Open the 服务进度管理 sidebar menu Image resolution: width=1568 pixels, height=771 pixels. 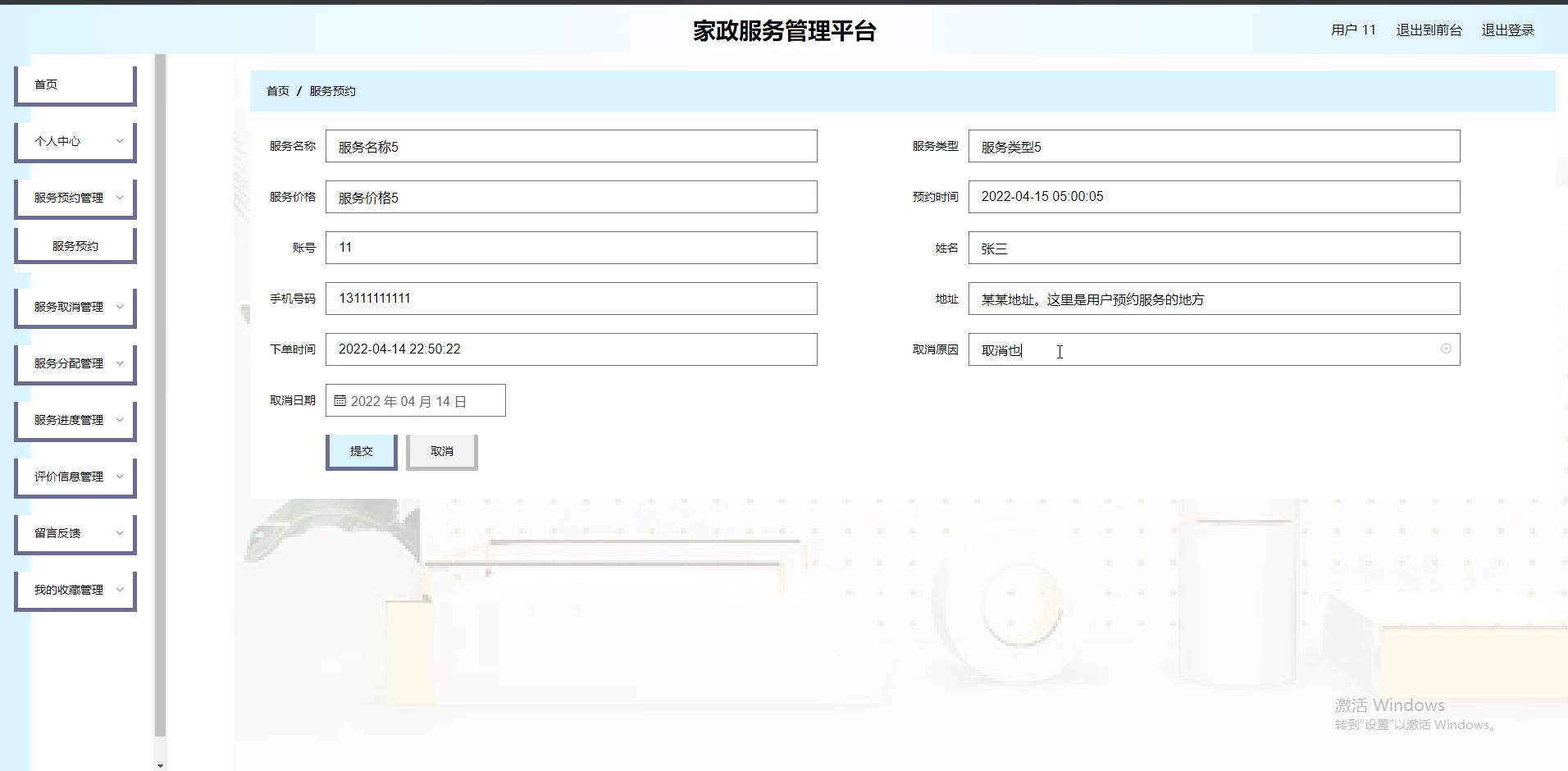point(75,421)
